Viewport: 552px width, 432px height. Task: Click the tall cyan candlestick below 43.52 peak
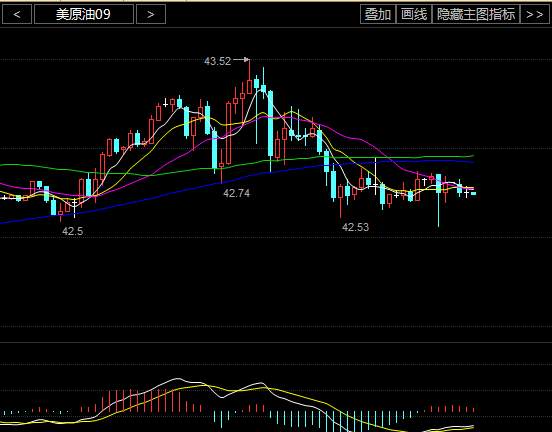point(270,123)
